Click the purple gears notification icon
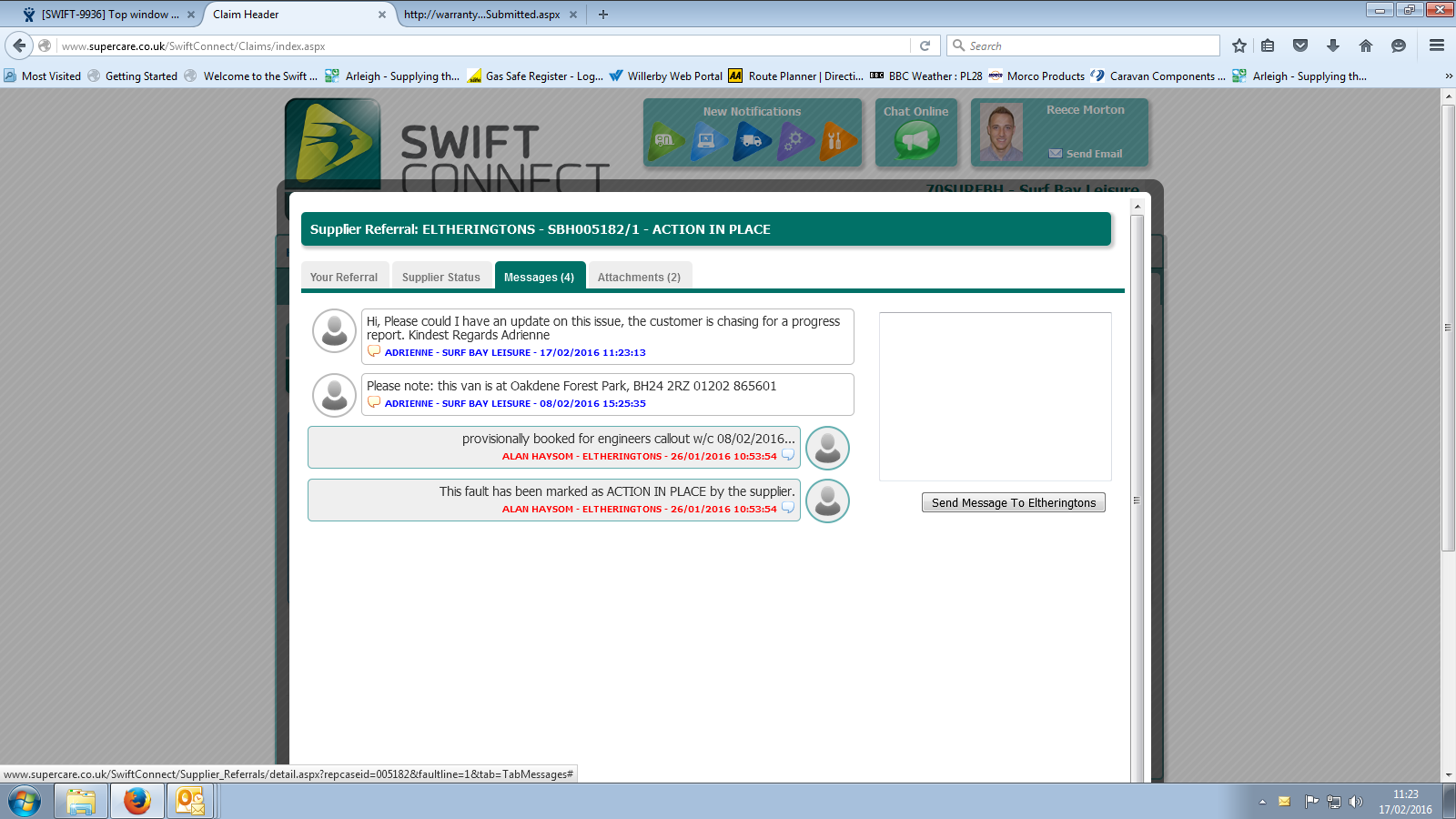The image size is (1456, 819). pyautogui.click(x=794, y=141)
